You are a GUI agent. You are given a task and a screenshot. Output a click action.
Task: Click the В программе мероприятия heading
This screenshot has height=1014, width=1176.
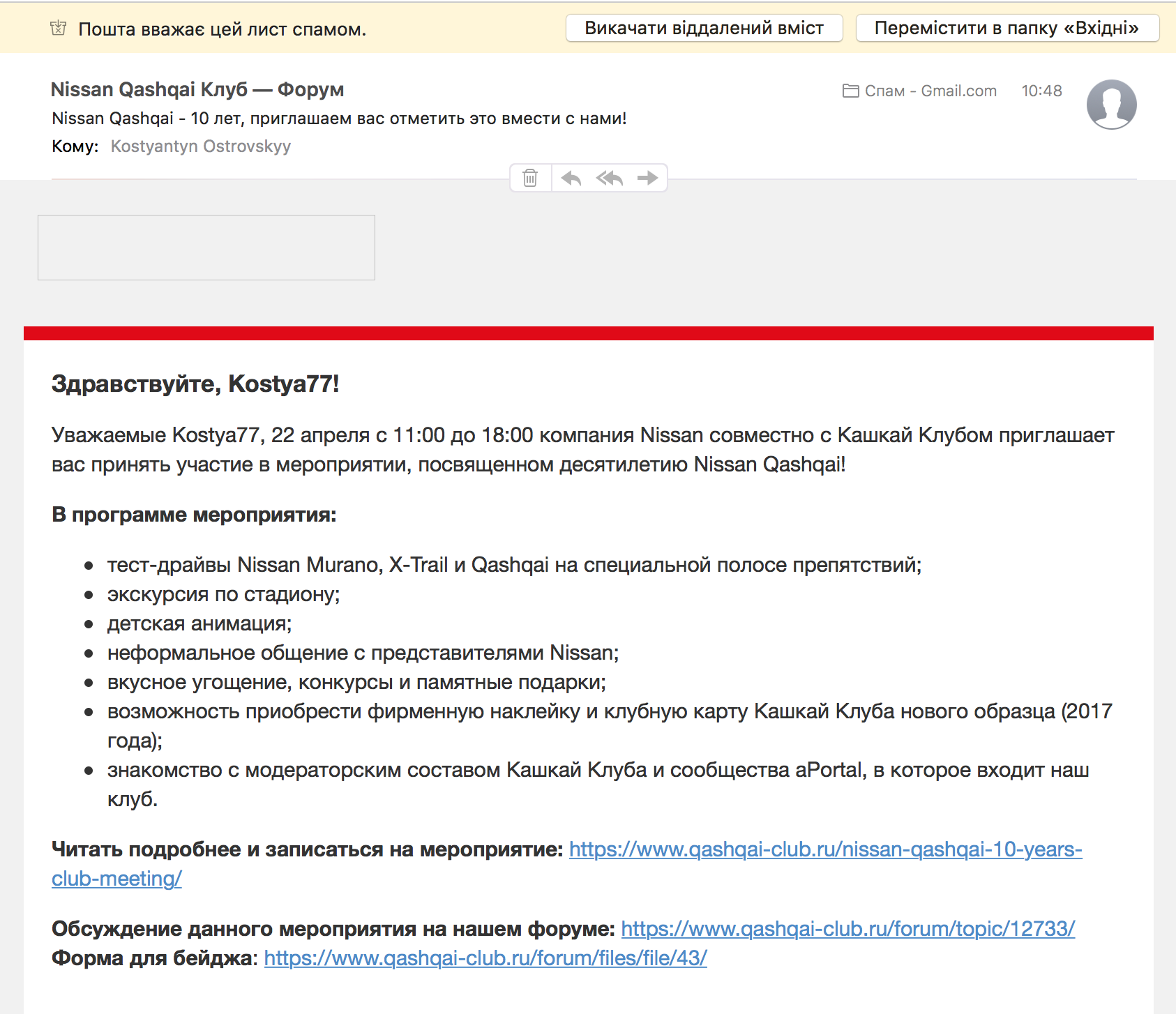pyautogui.click(x=194, y=515)
